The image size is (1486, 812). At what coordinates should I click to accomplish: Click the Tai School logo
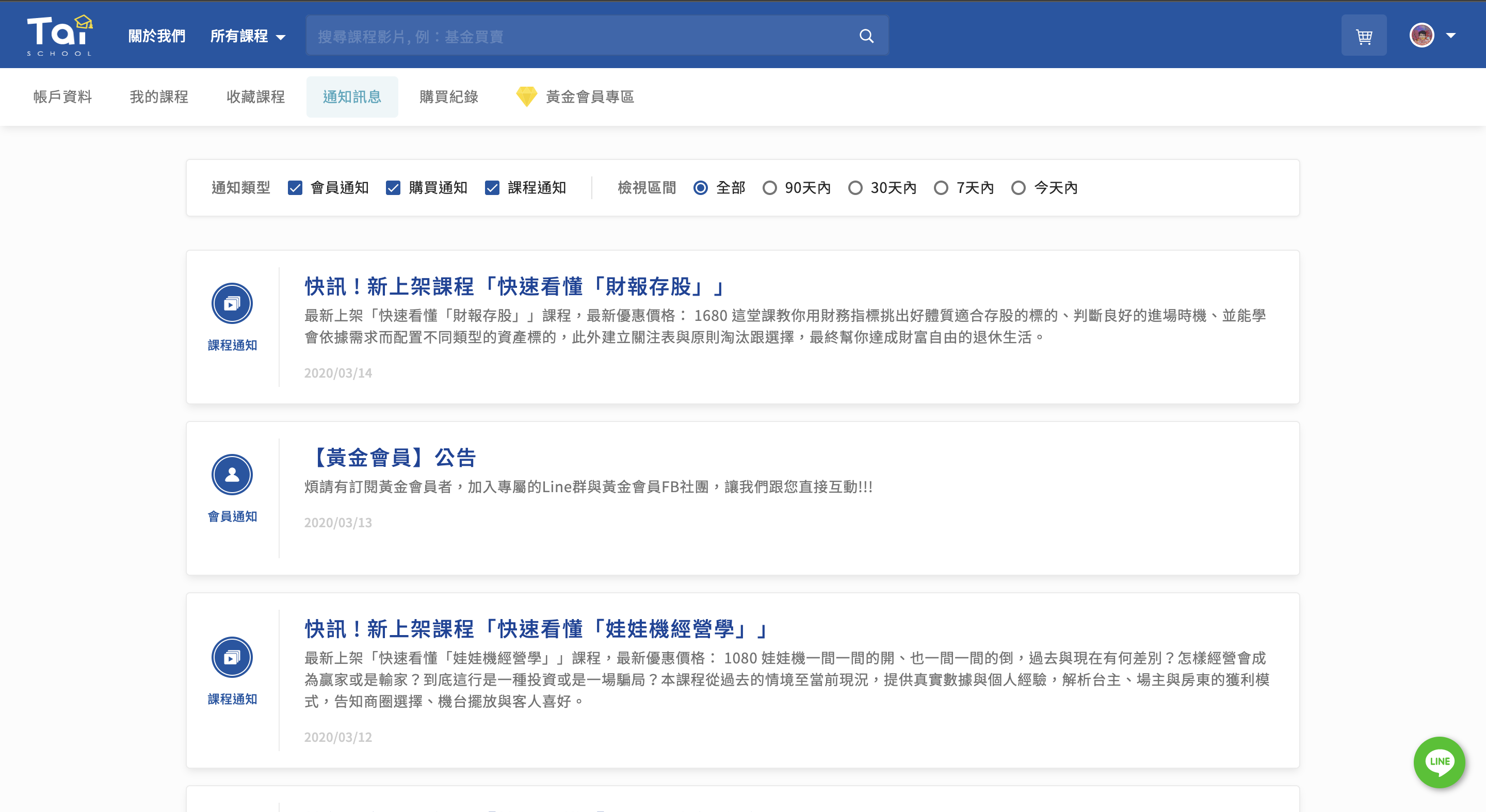coord(59,36)
